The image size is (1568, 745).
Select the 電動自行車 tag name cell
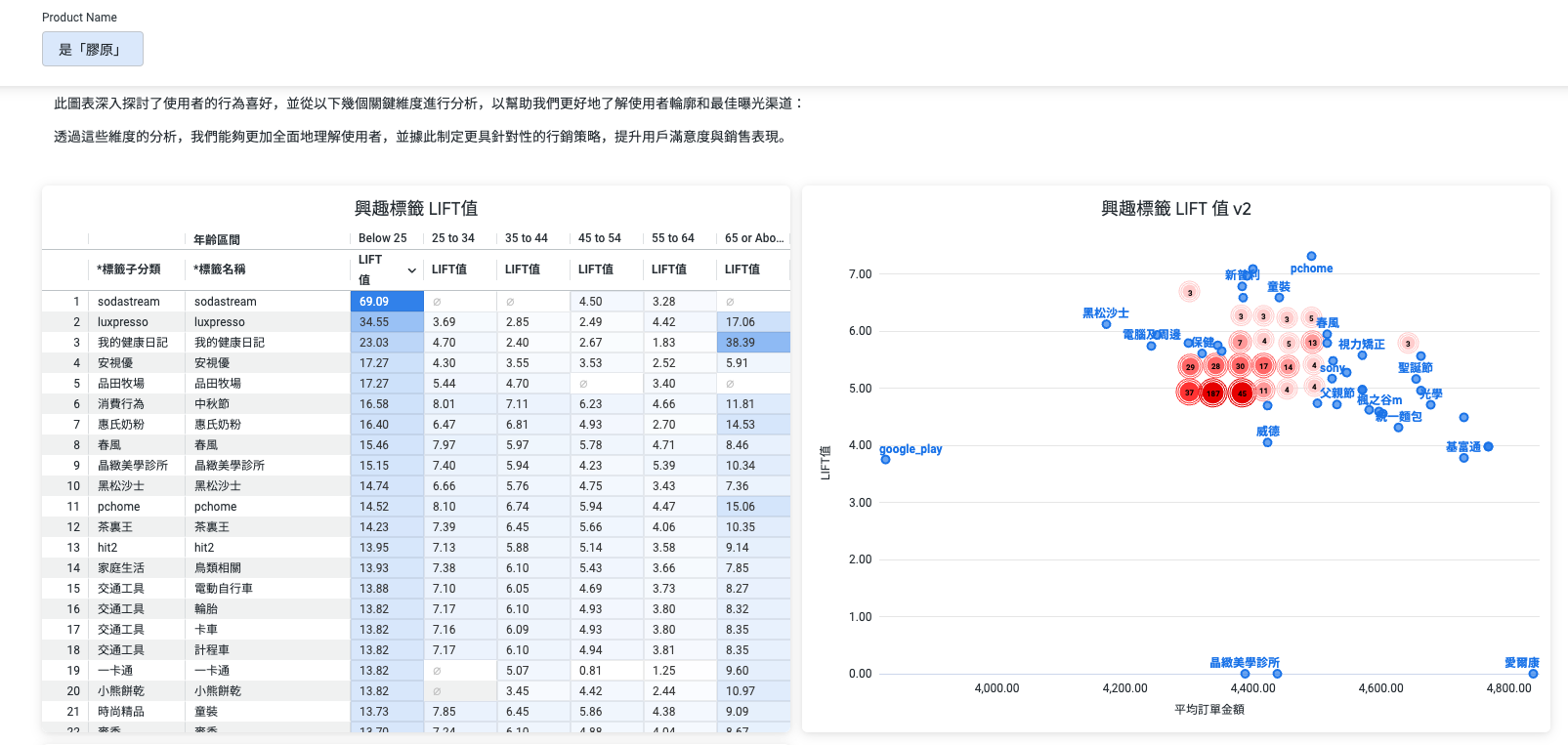point(267,589)
